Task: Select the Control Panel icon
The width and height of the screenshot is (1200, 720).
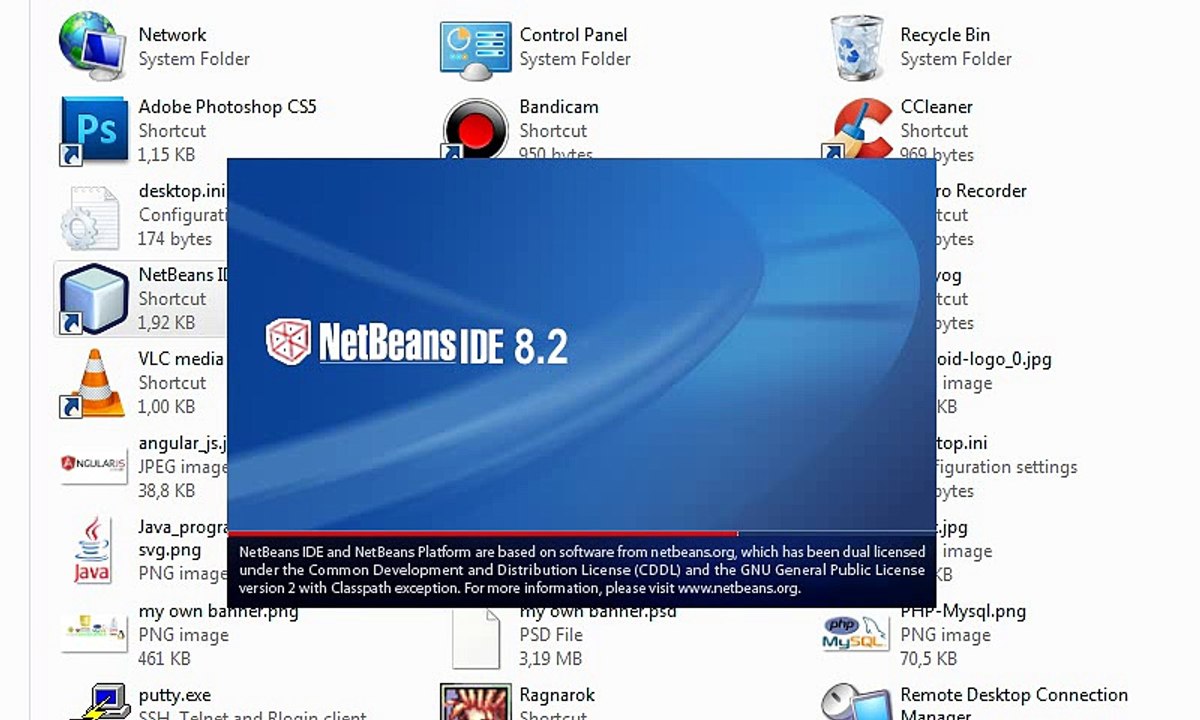Action: point(475,48)
